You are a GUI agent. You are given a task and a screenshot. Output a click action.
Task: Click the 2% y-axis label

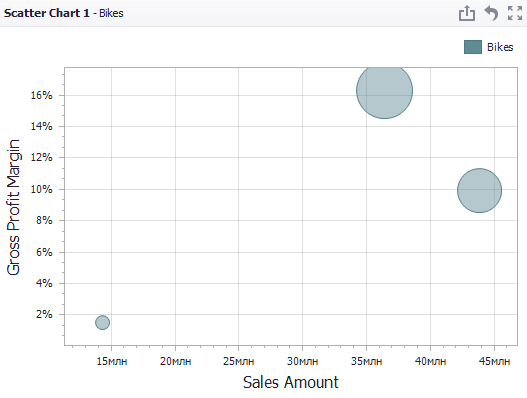(x=44, y=314)
